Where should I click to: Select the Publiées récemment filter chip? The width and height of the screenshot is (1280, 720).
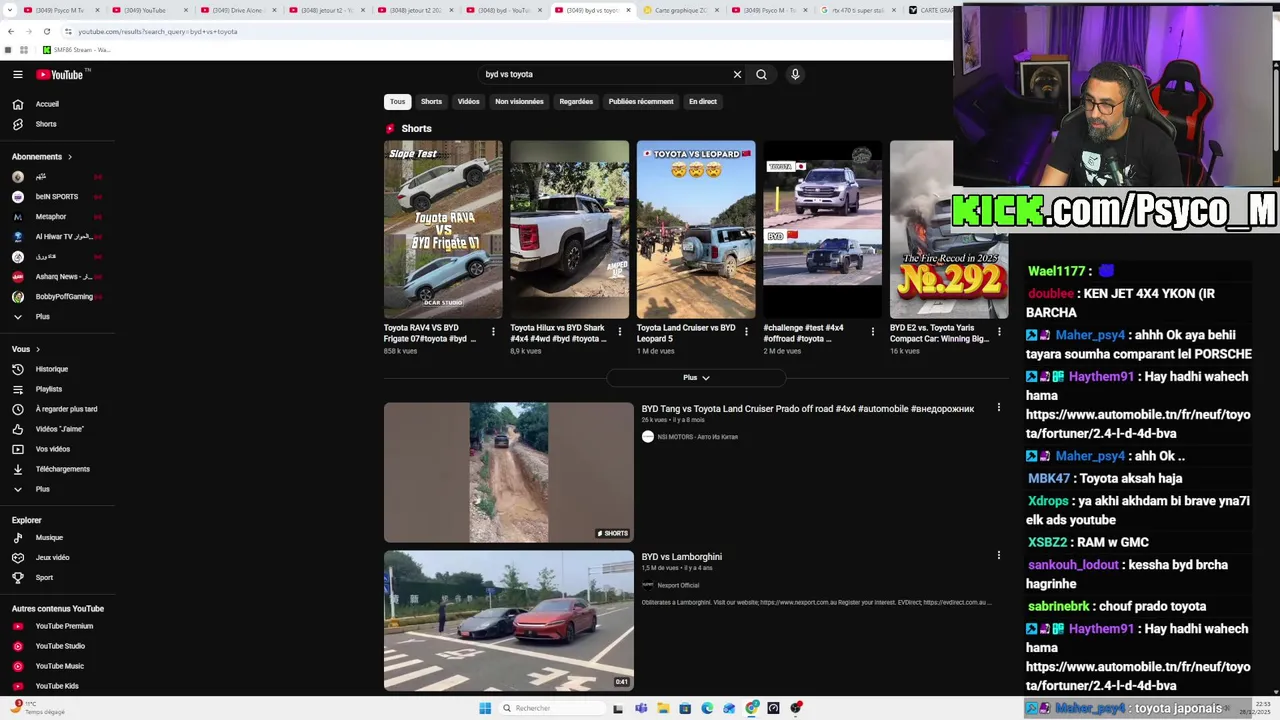pos(641,101)
